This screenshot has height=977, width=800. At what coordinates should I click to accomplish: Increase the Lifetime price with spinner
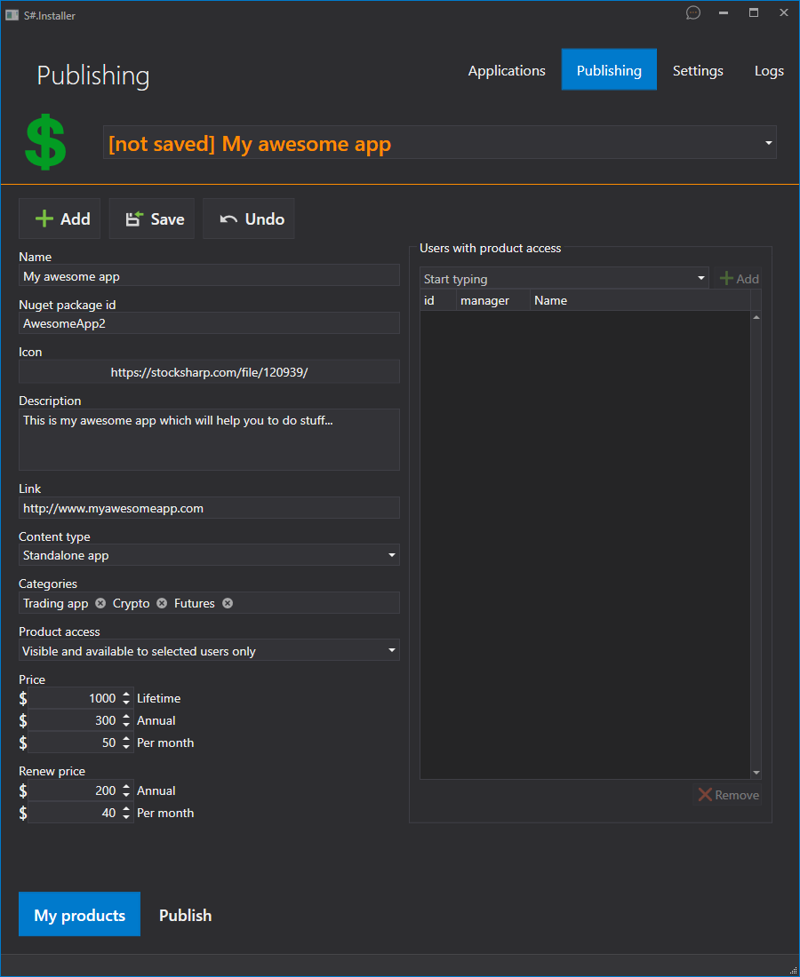pyautogui.click(x=126, y=694)
